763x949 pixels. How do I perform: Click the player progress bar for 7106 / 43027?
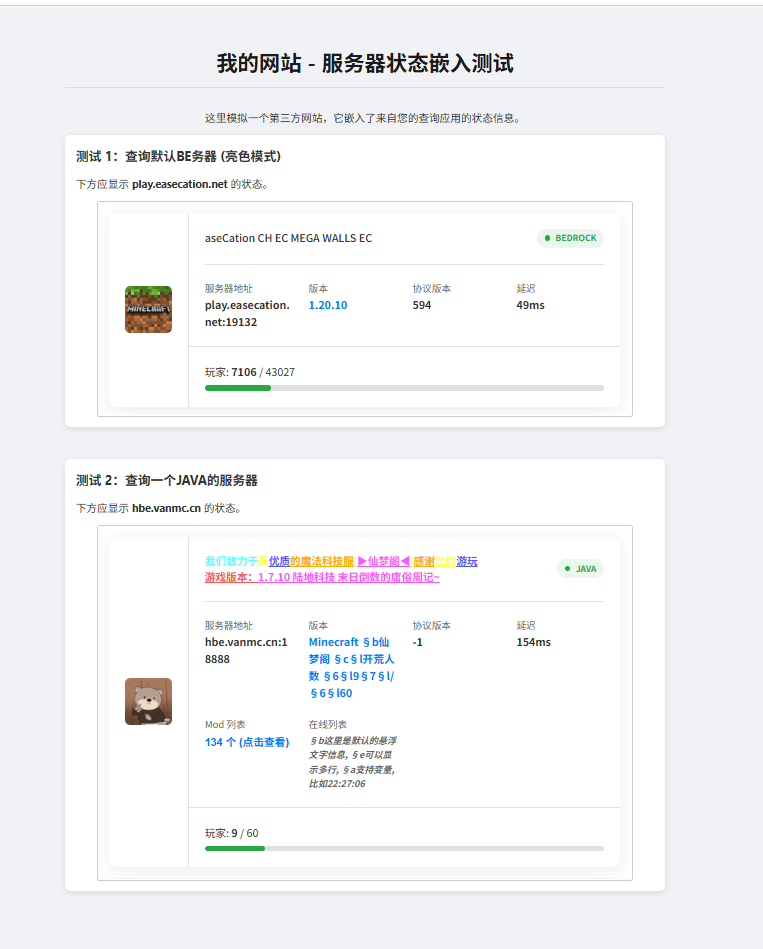(x=404, y=388)
